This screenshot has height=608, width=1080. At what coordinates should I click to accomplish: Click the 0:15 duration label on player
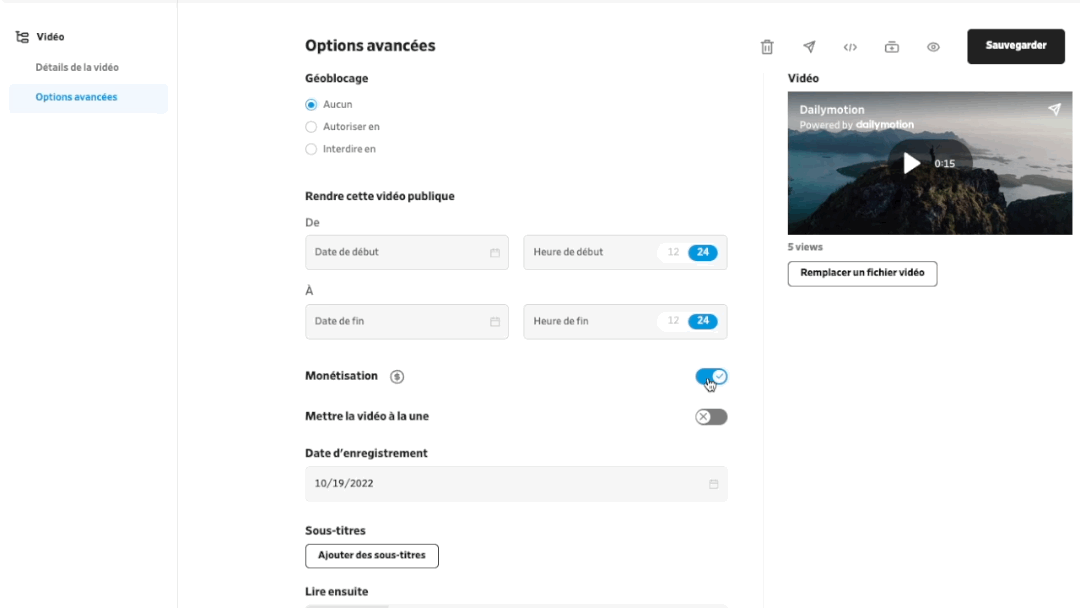(944, 164)
